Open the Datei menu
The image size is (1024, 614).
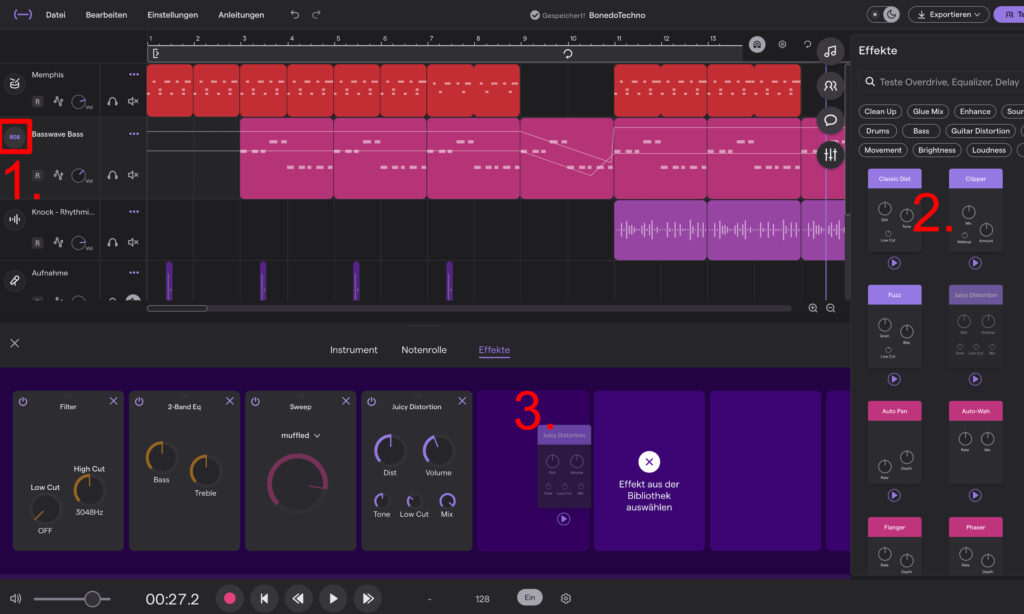pos(56,14)
